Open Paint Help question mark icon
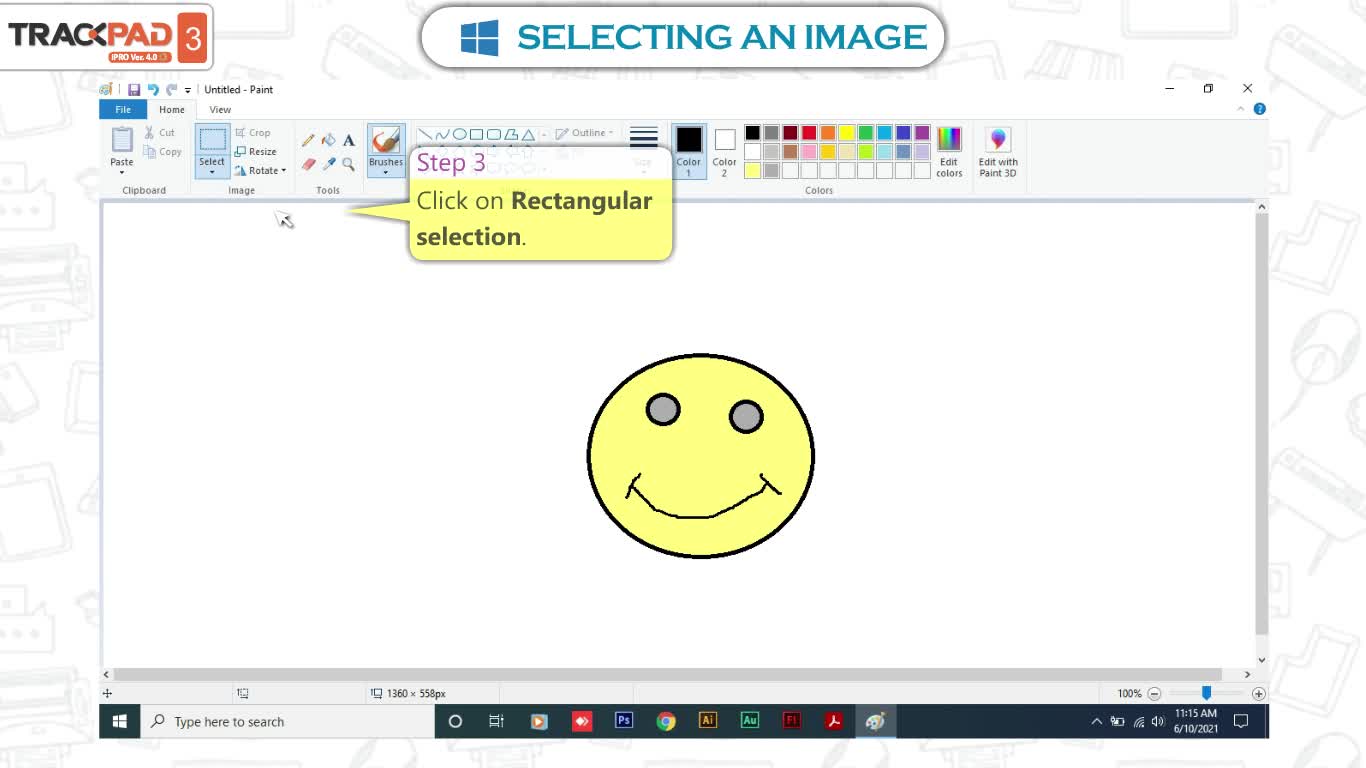The image size is (1366, 768). 1260,109
